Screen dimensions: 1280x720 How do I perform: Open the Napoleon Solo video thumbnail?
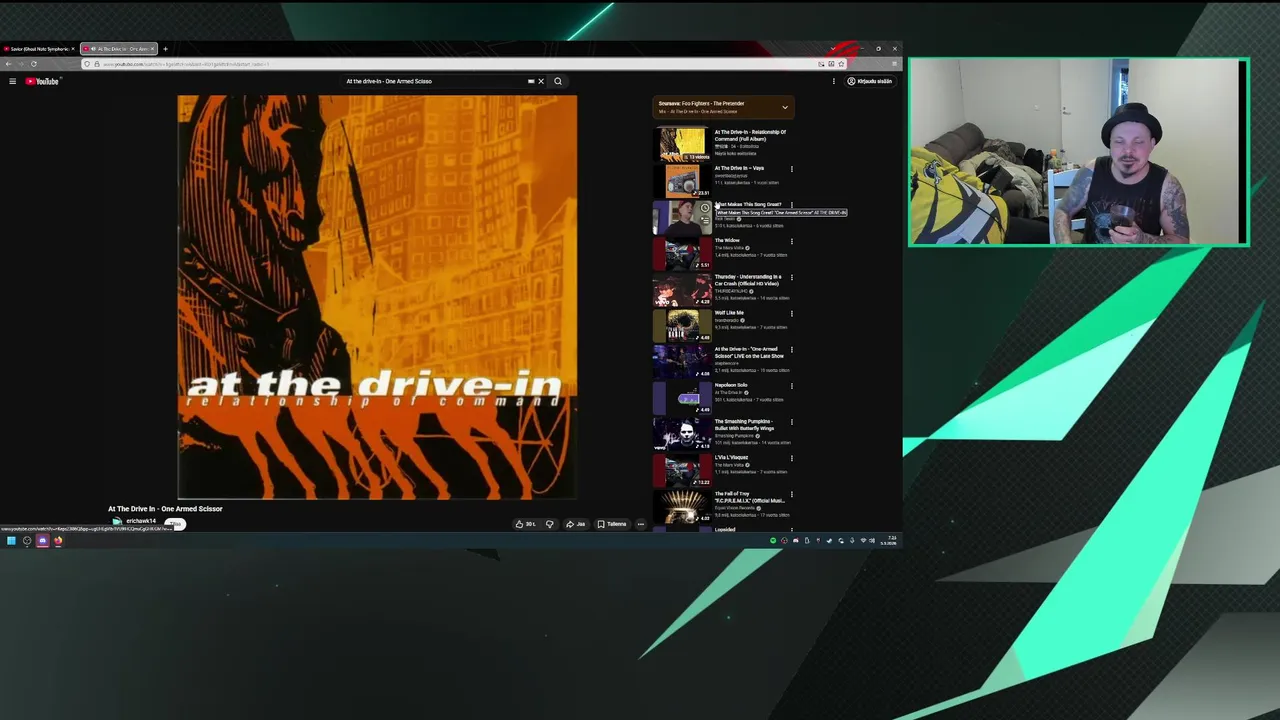[682, 397]
